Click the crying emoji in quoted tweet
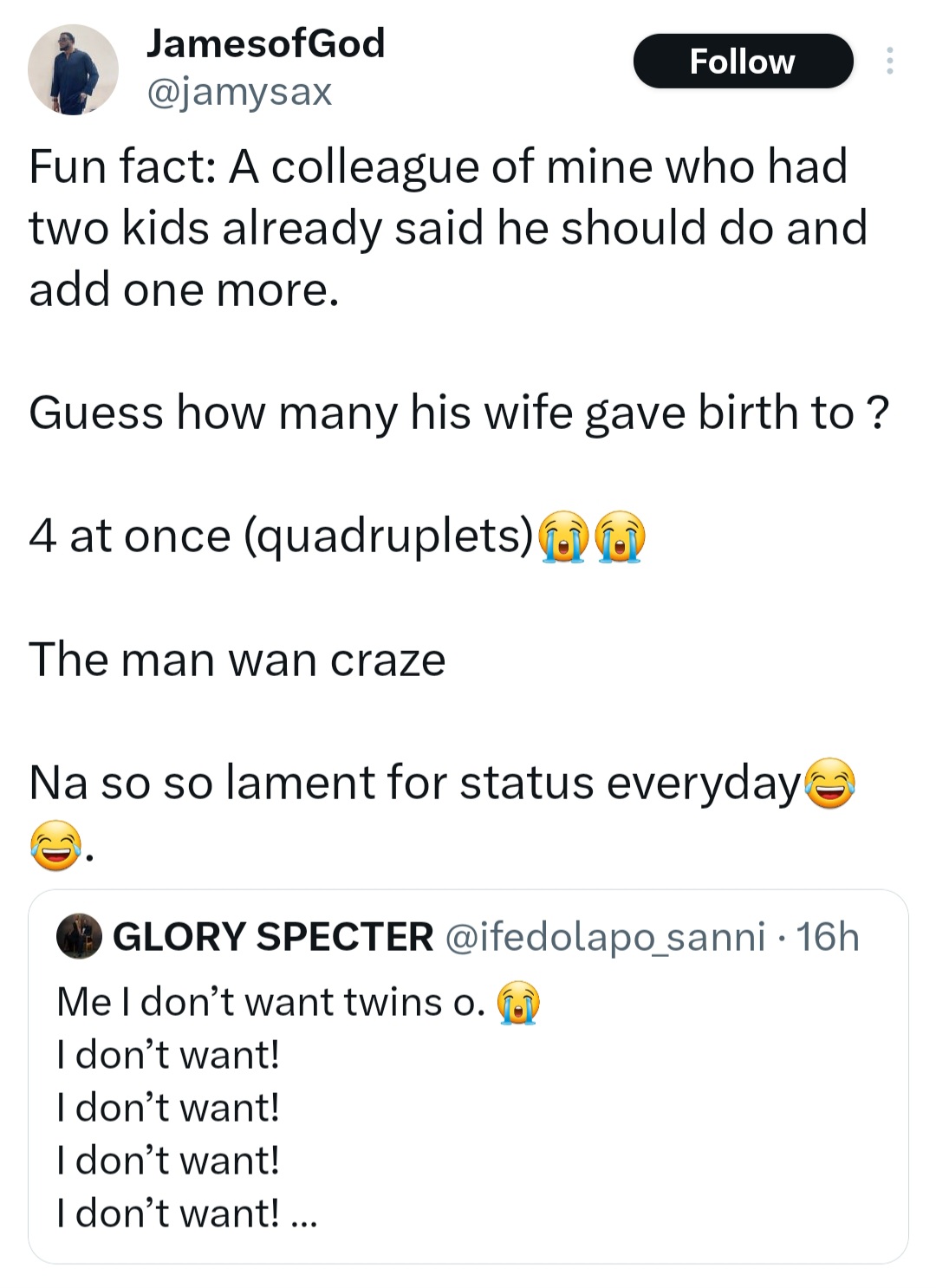Screen dimensions: 936x1288 click(517, 1004)
